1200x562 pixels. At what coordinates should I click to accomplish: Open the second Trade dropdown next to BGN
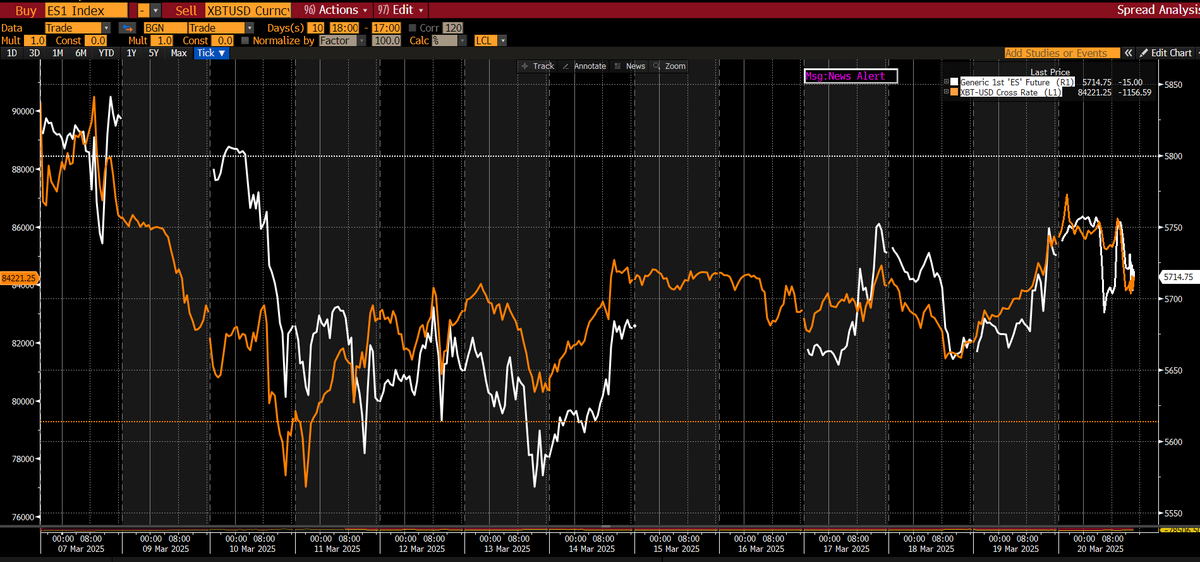pos(249,28)
